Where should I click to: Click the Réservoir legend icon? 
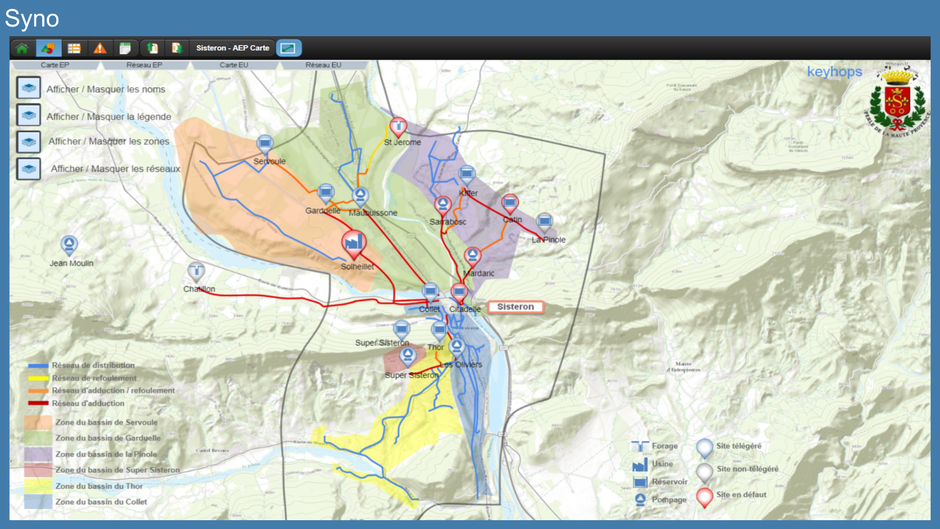coord(640,482)
